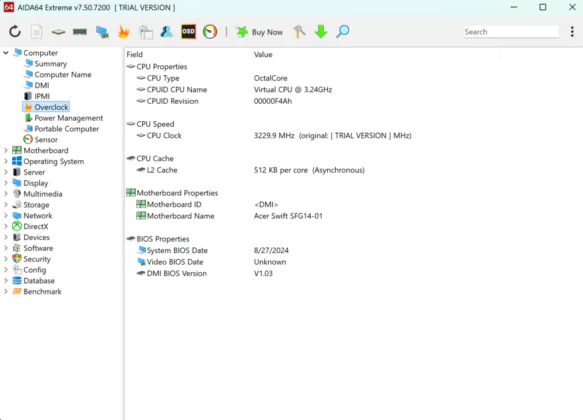Viewport: 583px width, 420px height.
Task: Select the DMI BIOS Version row
Action: click(312, 274)
